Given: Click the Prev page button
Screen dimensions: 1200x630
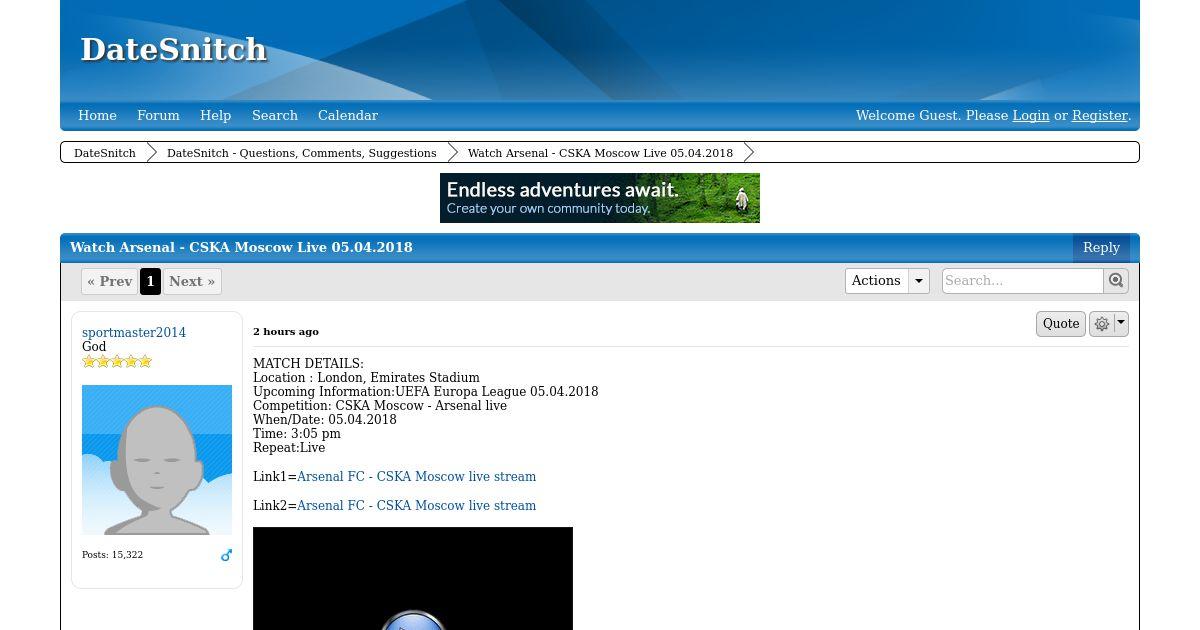Looking at the screenshot, I should (109, 282).
